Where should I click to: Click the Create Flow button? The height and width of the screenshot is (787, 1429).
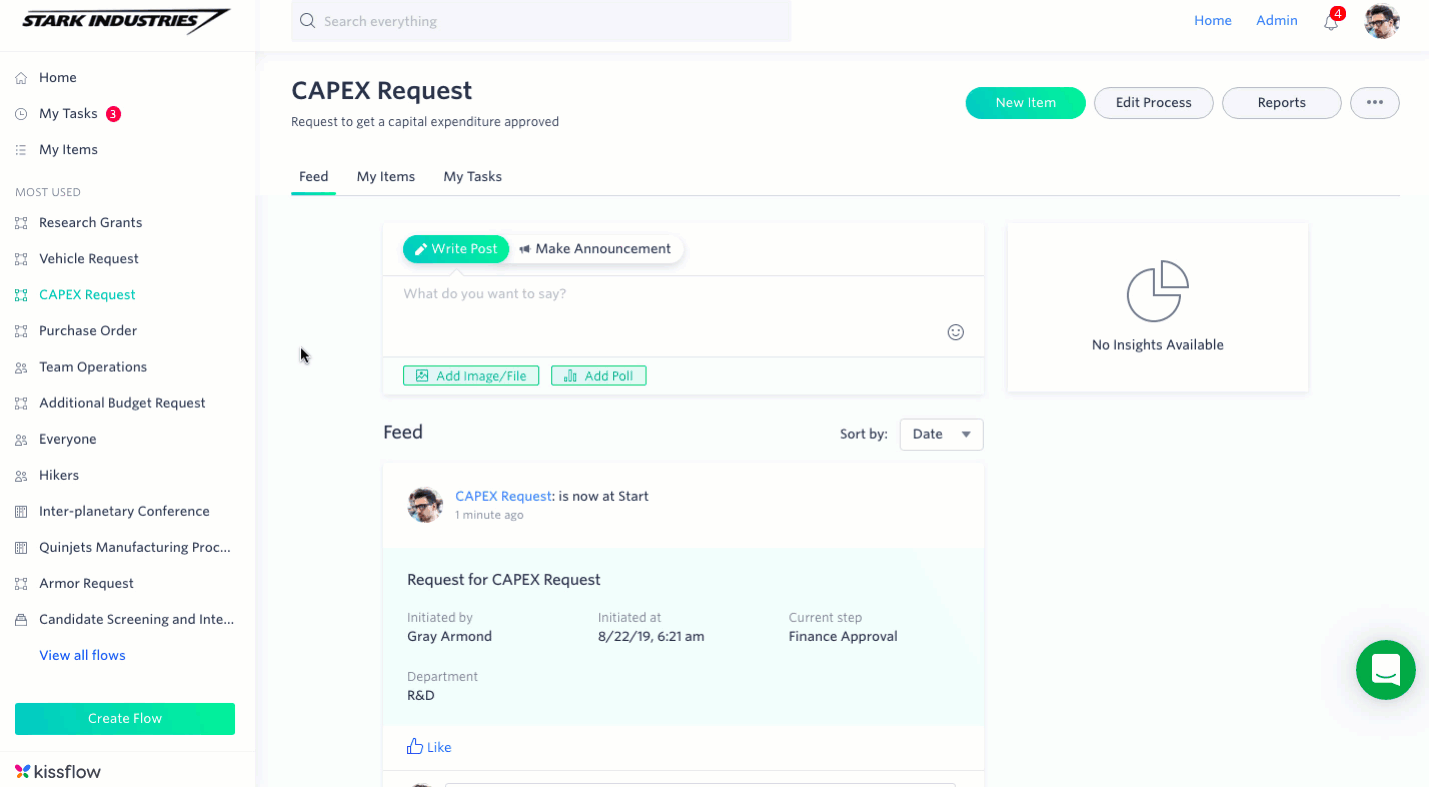coord(125,719)
